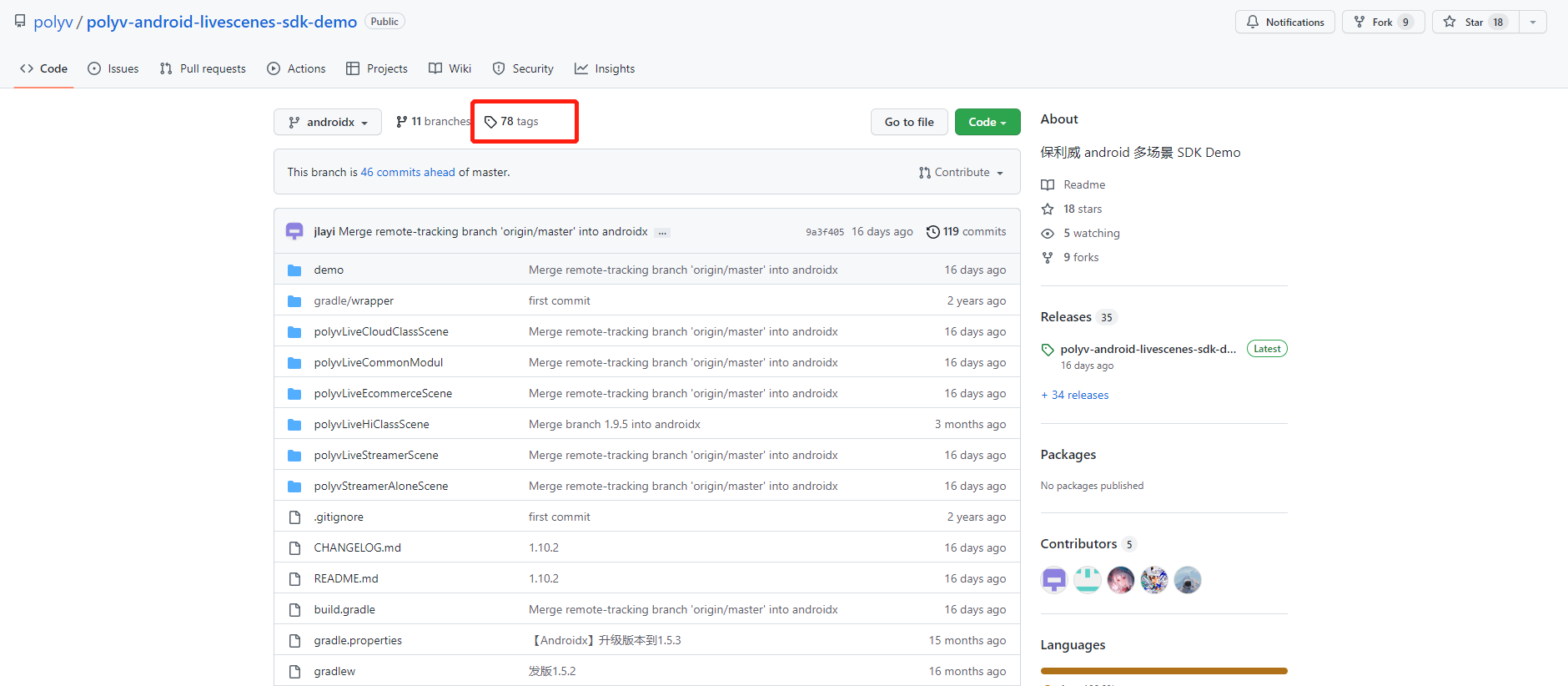1568x686 pixels.
Task: Open the first purple contributor avatar
Action: (1054, 579)
